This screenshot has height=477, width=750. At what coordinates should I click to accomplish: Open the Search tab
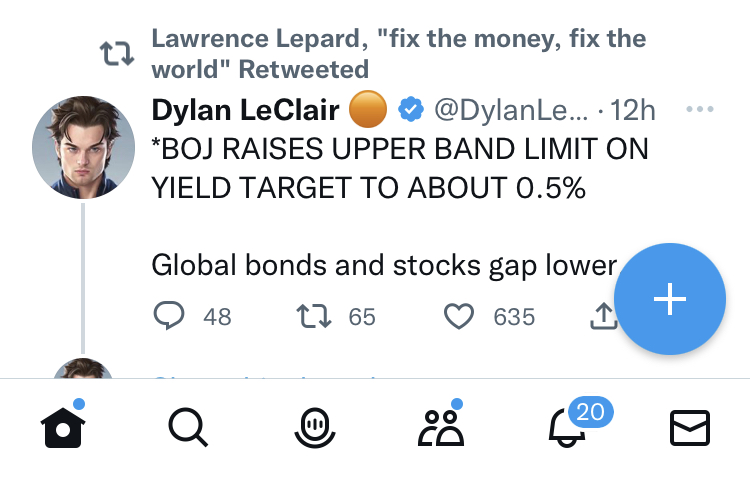(x=187, y=428)
